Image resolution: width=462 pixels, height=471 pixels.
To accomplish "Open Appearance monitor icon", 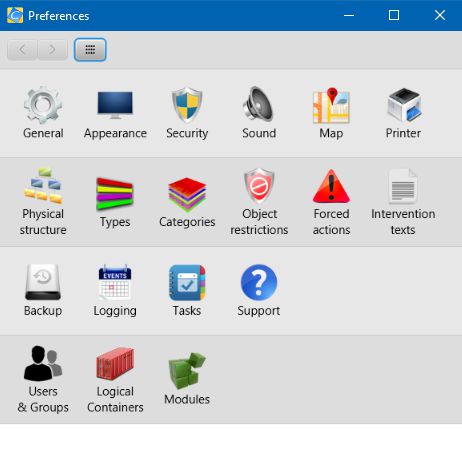I will click(x=115, y=105).
